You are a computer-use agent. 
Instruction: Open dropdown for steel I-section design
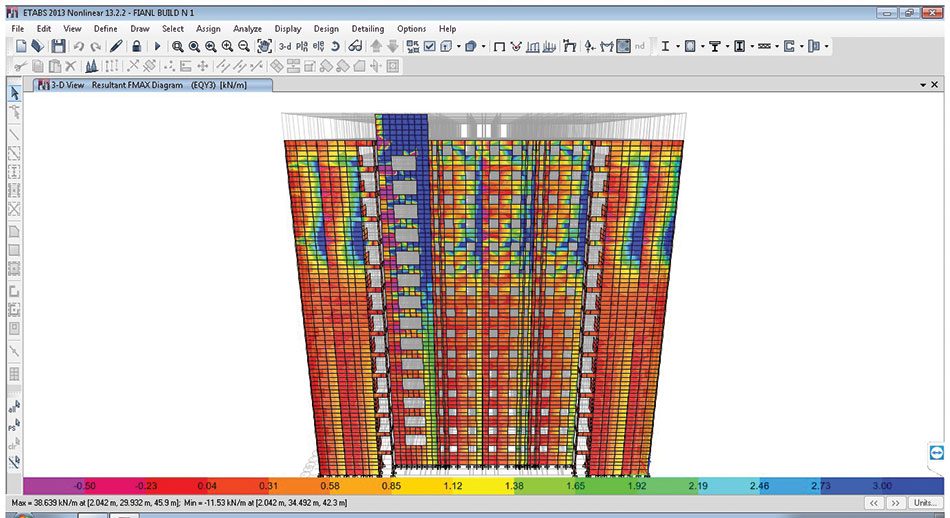(678, 46)
